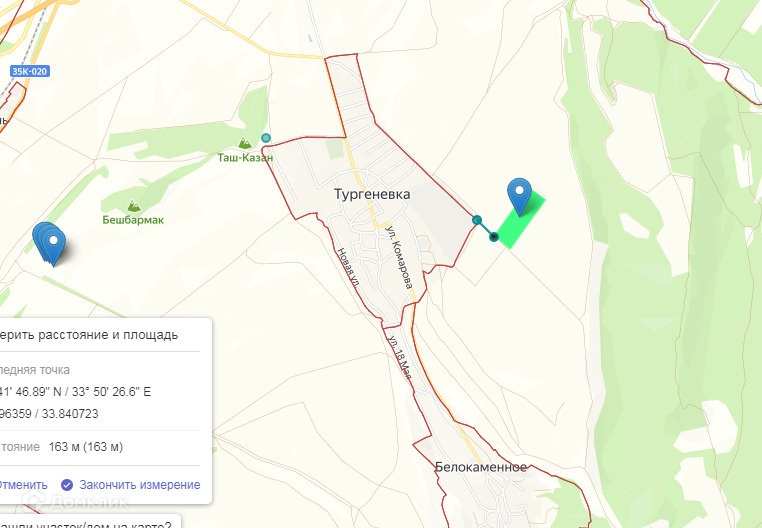Click the Бешбармак mountain icon

(133, 206)
